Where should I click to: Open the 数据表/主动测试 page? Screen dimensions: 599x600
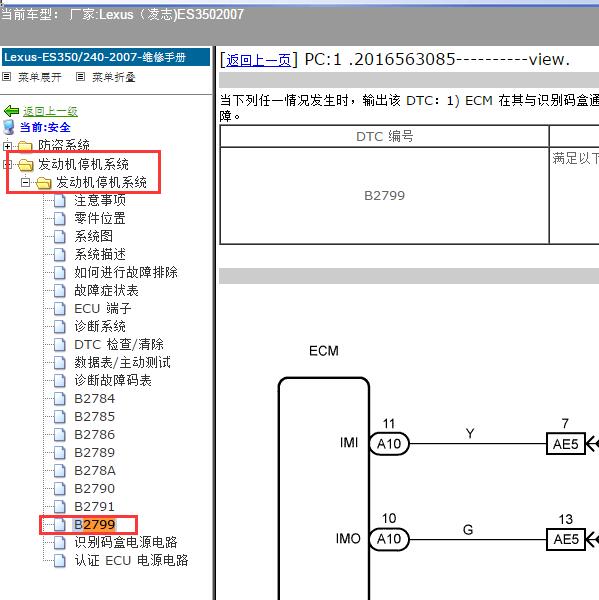[122, 362]
